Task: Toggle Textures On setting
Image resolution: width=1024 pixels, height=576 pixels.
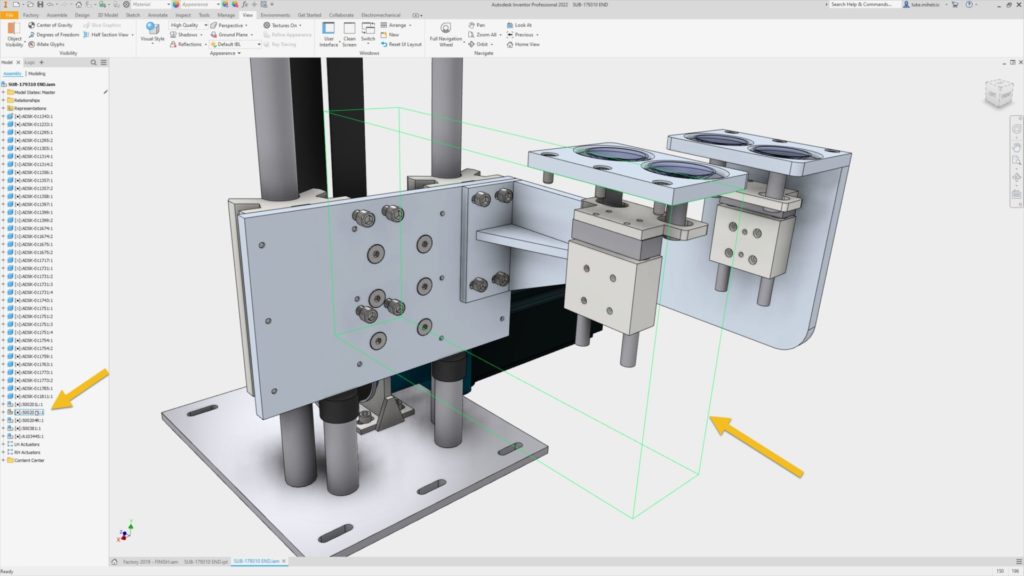Action: click(282, 25)
